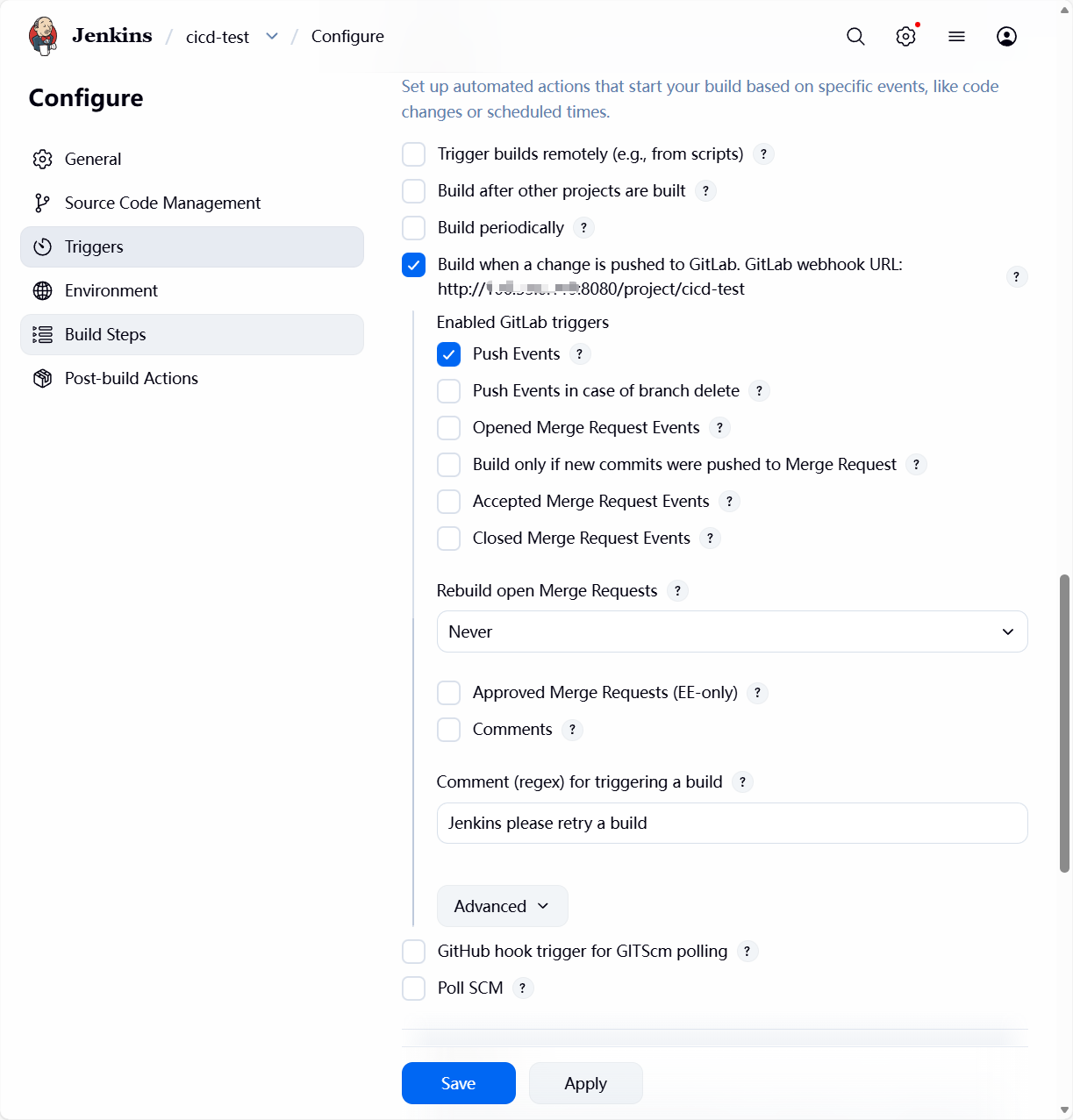Enable the Poll SCM checkbox
This screenshot has height=1120, width=1073.
[x=413, y=988]
